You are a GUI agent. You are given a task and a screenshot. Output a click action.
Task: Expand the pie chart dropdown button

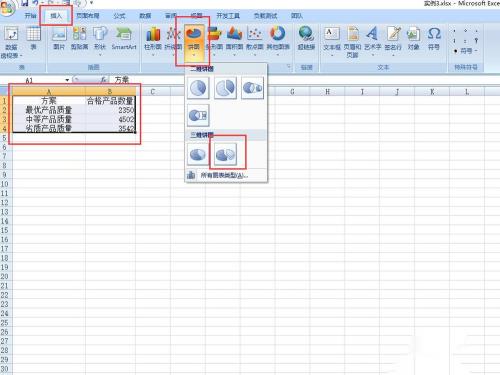(x=194, y=42)
